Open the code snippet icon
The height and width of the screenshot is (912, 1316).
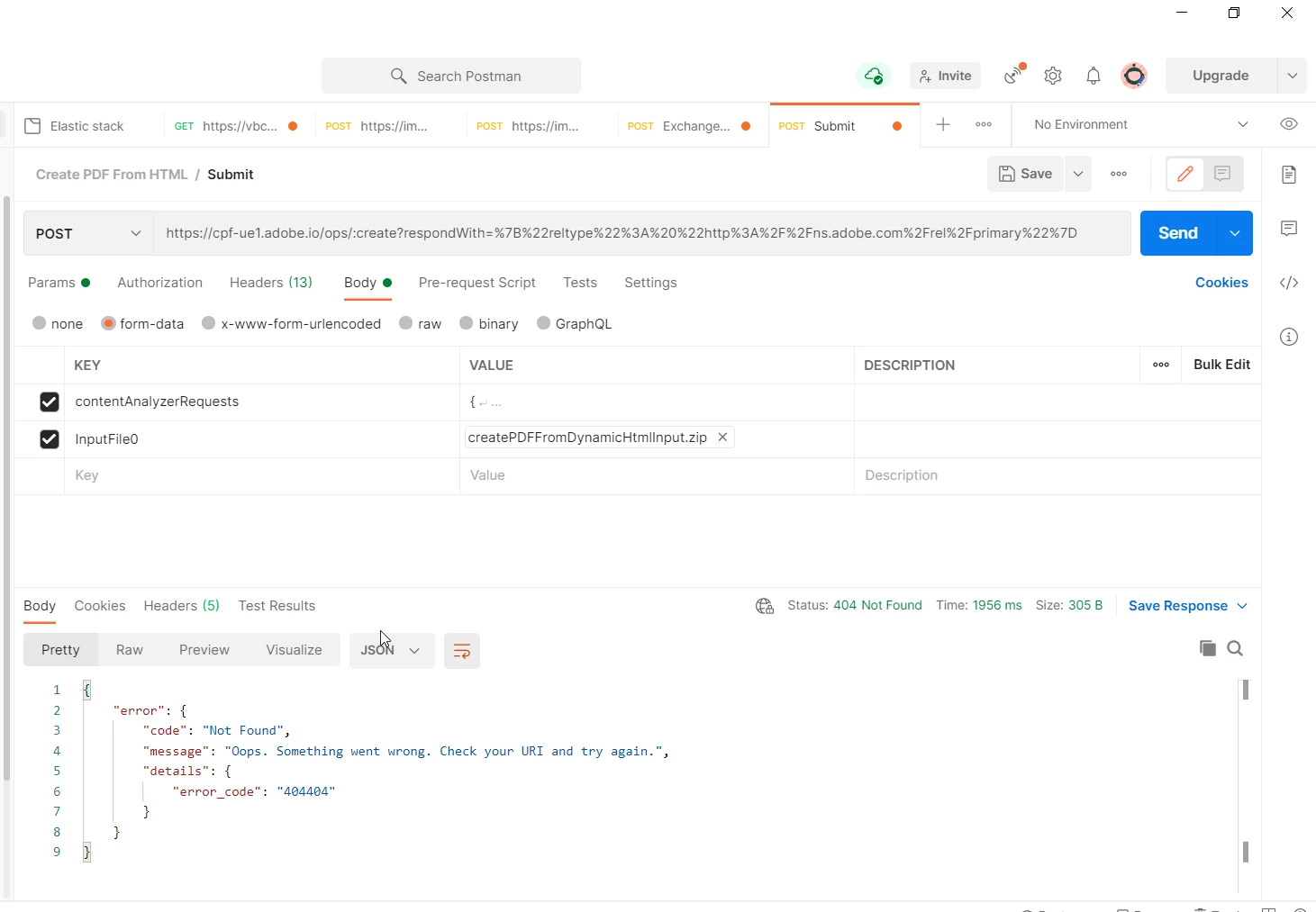pyautogui.click(x=1289, y=283)
